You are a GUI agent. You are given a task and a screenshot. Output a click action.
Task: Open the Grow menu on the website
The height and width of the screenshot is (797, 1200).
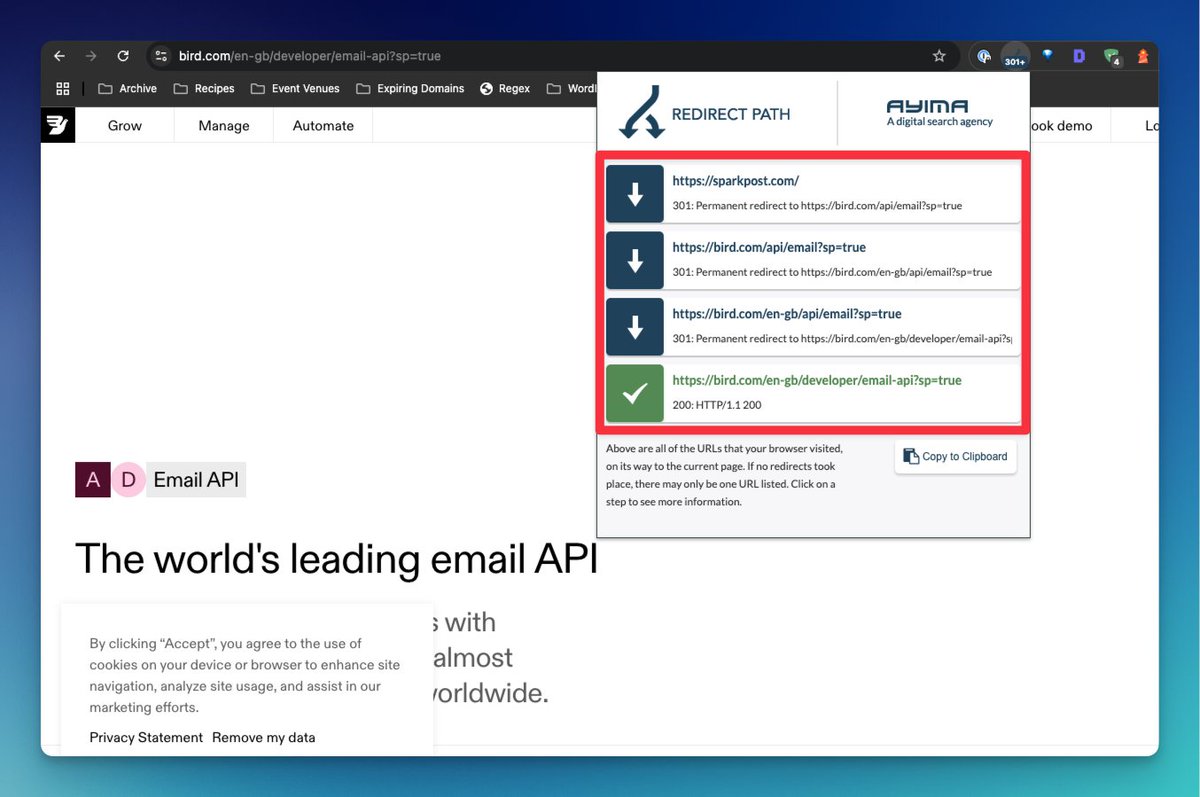tap(125, 126)
